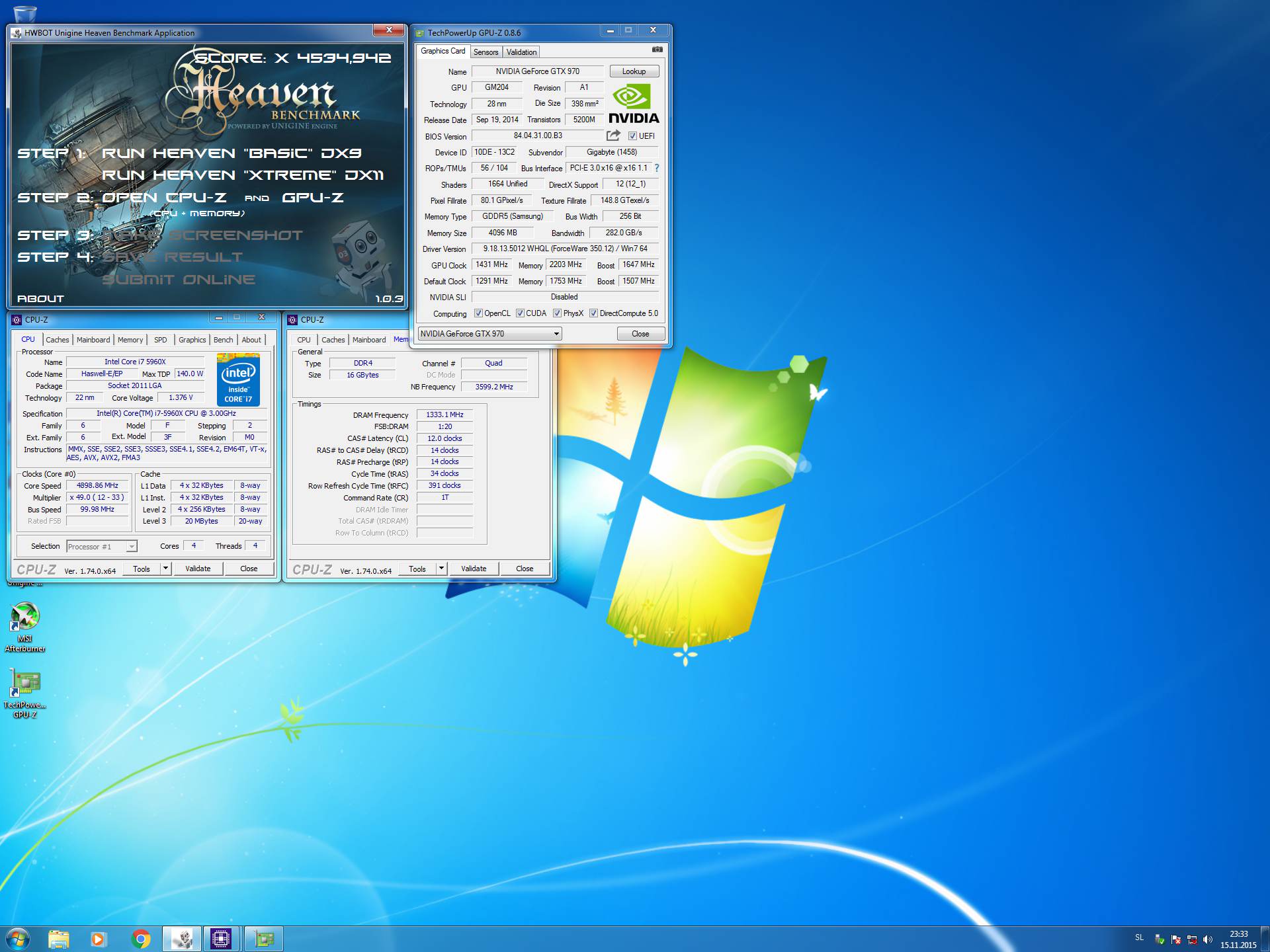Viewport: 1270px width, 952px height.
Task: Open the Bench tab in the CPU-Z processor window
Action: pos(223,340)
